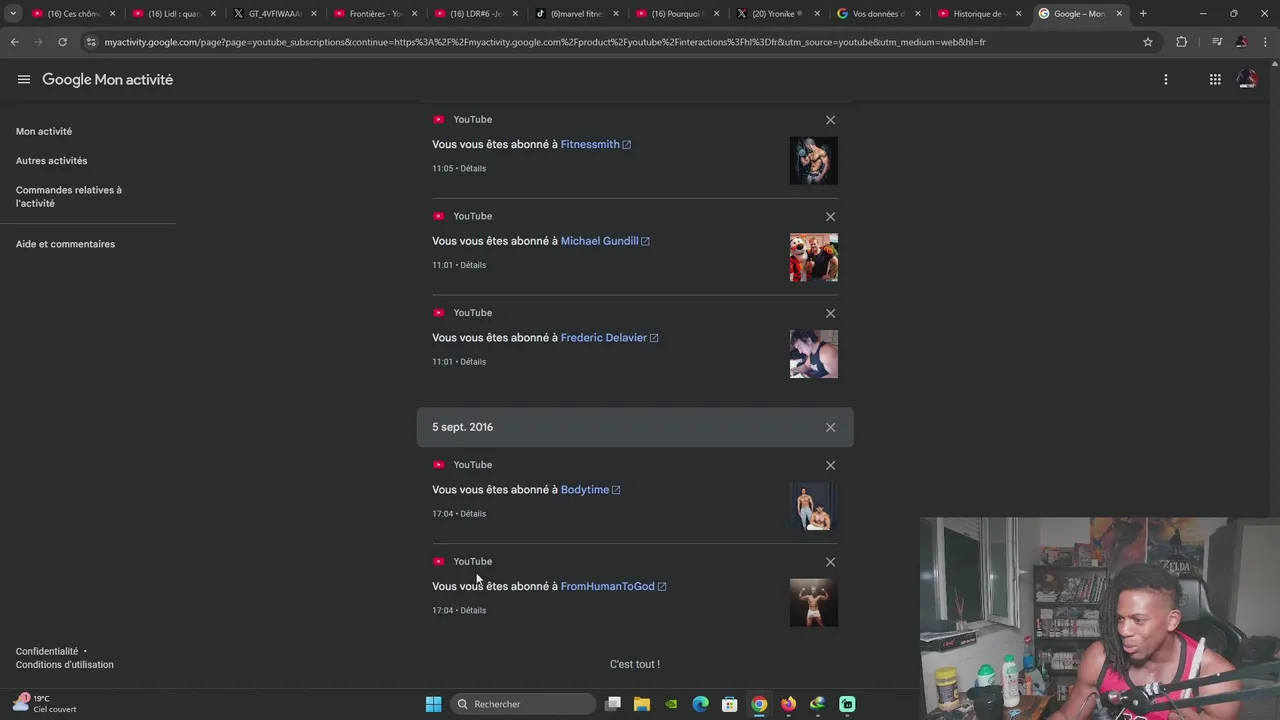Open the Google apps grid
This screenshot has width=1280, height=720.
[x=1215, y=80]
